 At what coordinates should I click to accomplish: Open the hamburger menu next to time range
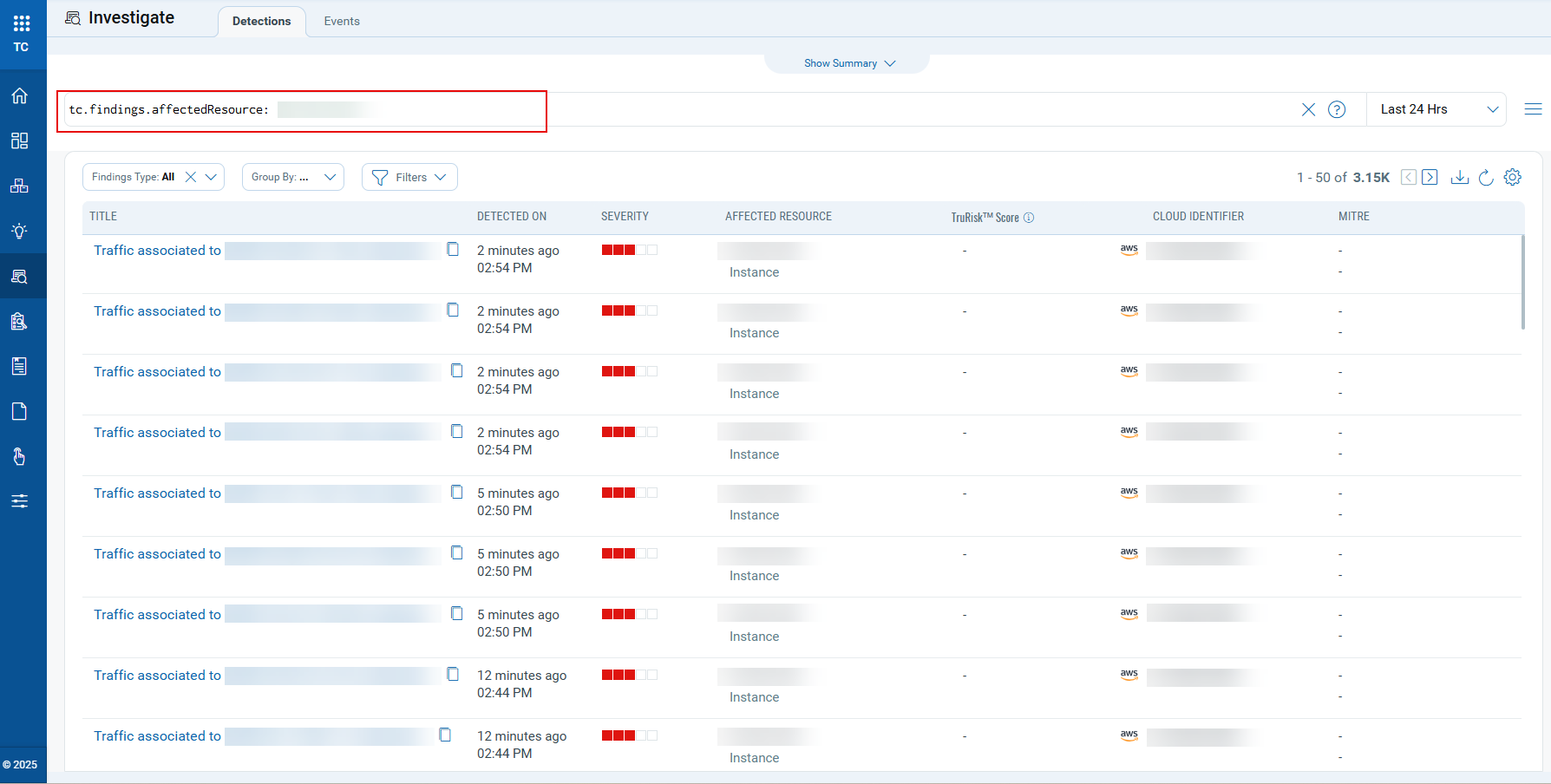pos(1534,109)
